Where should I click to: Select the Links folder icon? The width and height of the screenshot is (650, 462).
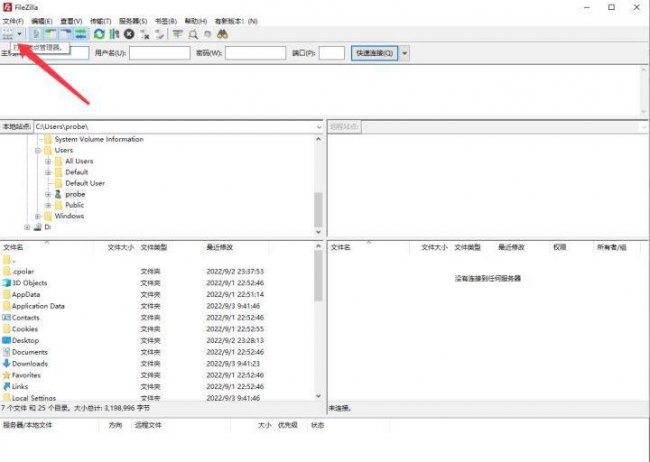pyautogui.click(x=6, y=387)
